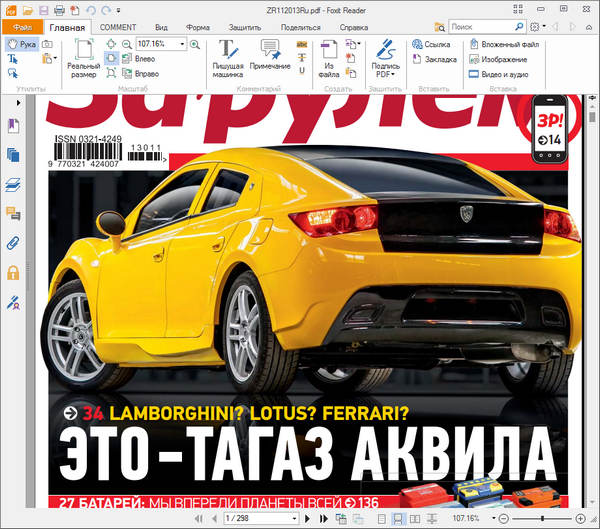The height and width of the screenshot is (529, 600).
Task: Open the Comments panel in the sidebar
Action: 14,213
